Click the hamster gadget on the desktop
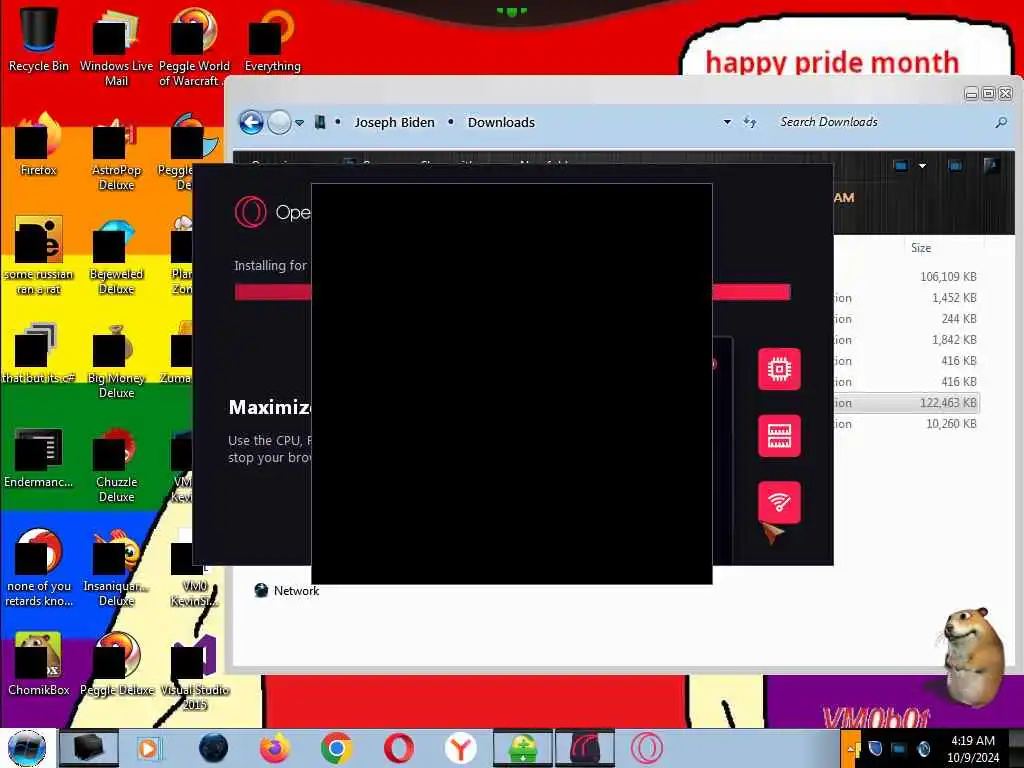The image size is (1024, 768). point(973,656)
